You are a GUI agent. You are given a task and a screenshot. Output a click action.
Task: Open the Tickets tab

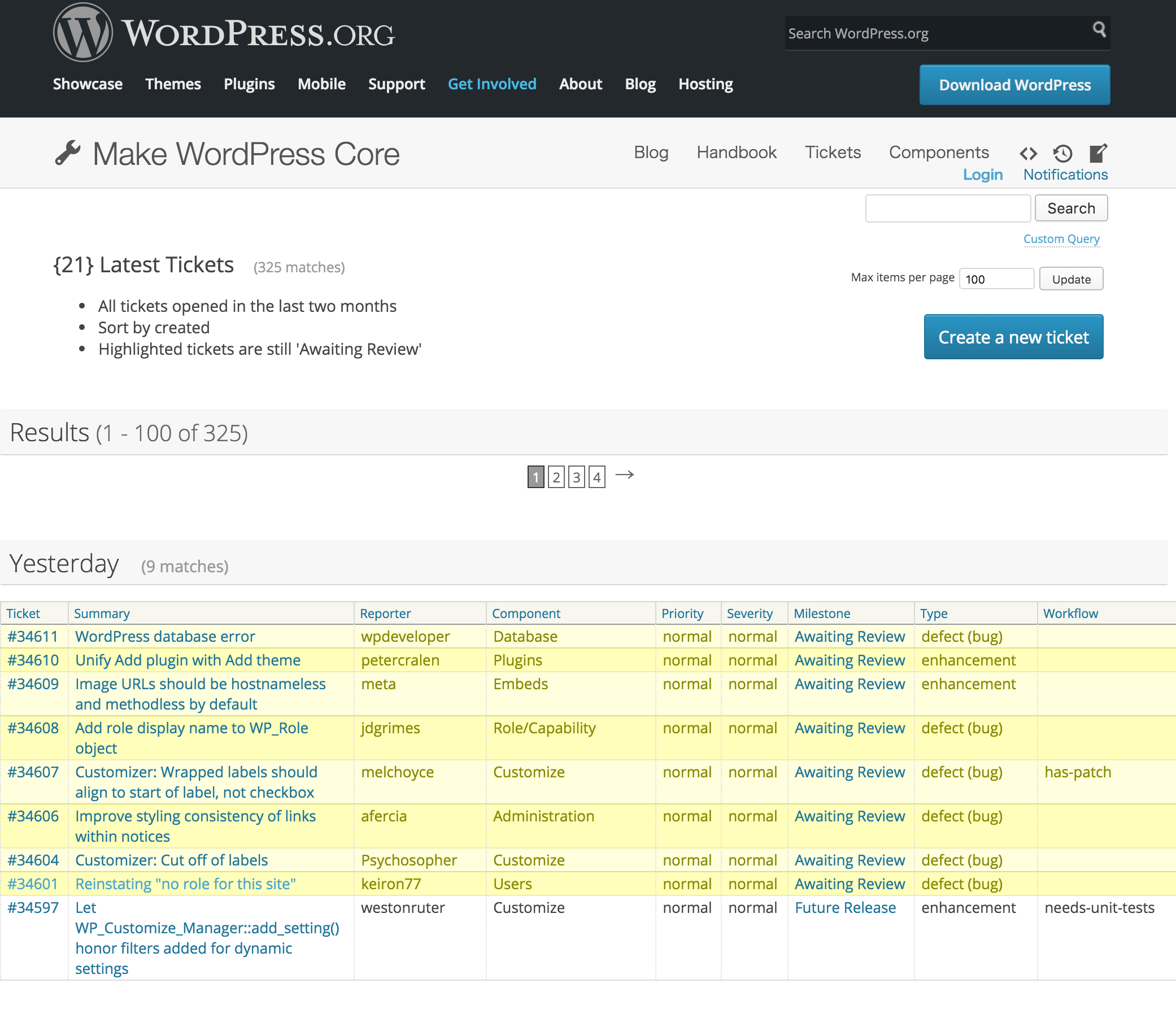tap(833, 152)
